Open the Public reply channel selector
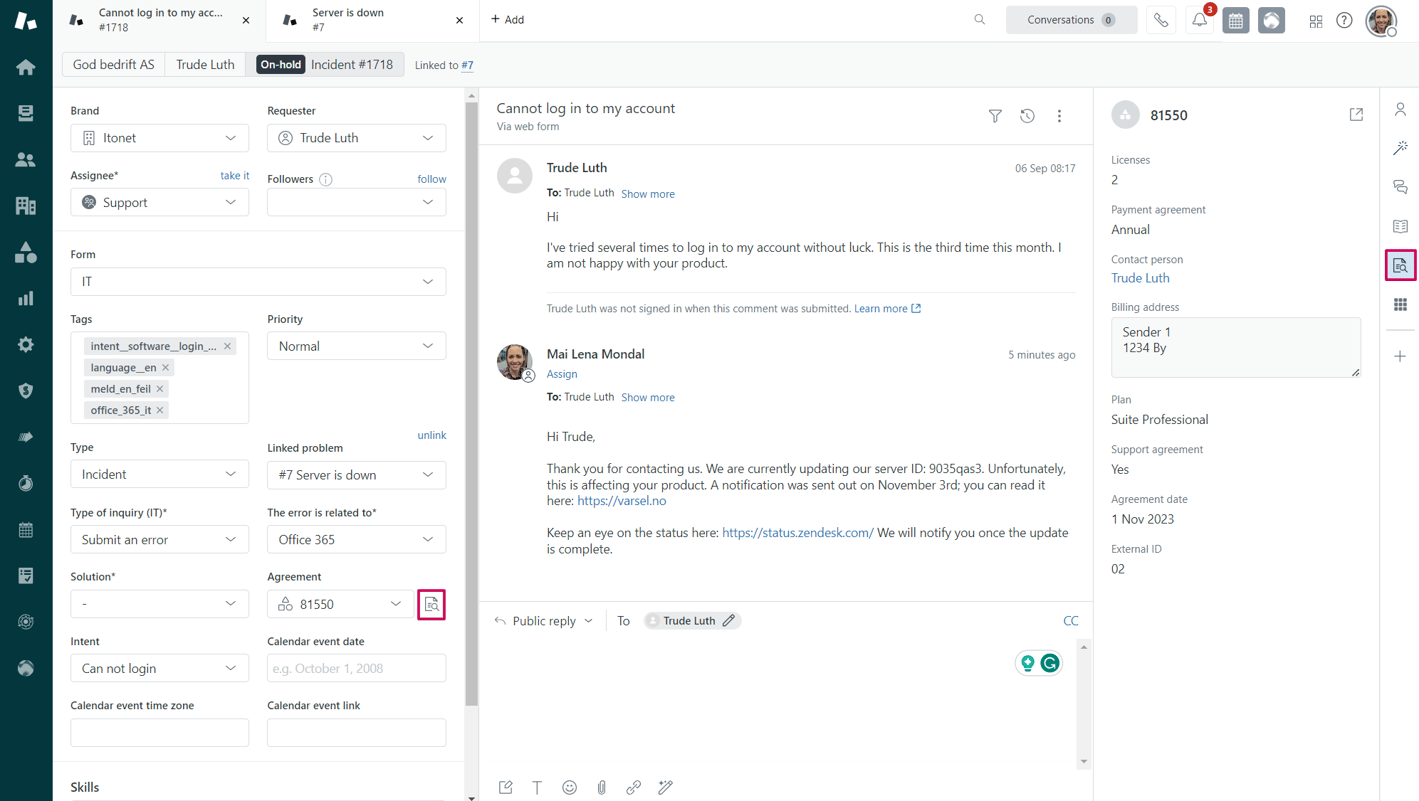The width and height of the screenshot is (1419, 801). pos(543,620)
